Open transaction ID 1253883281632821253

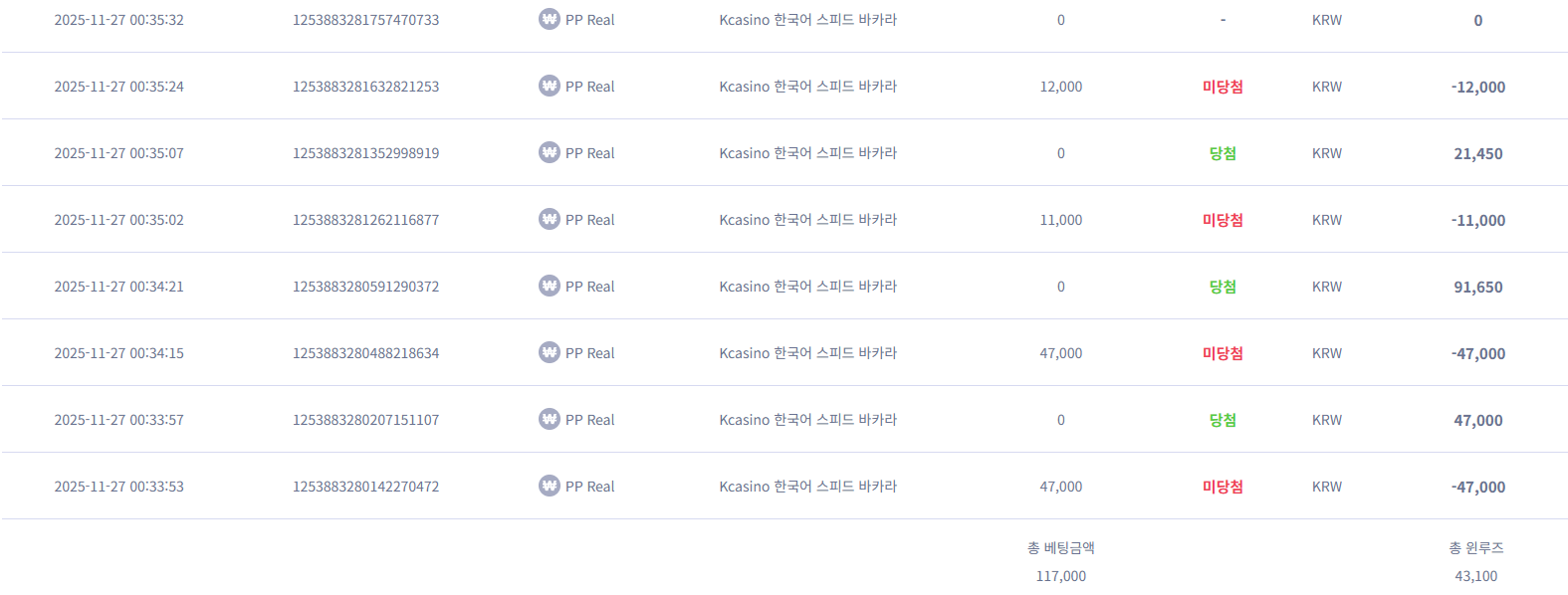[365, 87]
